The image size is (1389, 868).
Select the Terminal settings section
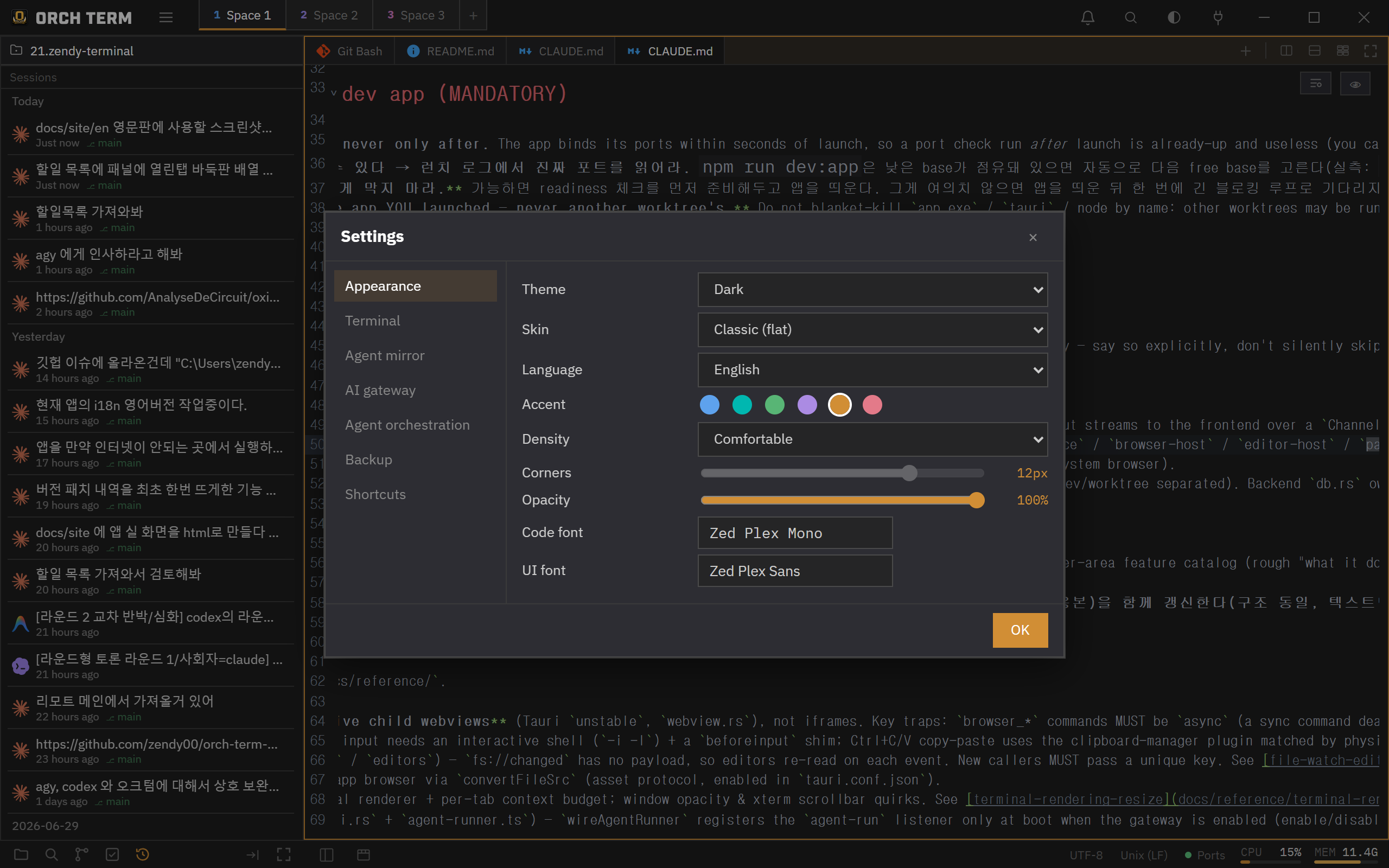(416, 320)
